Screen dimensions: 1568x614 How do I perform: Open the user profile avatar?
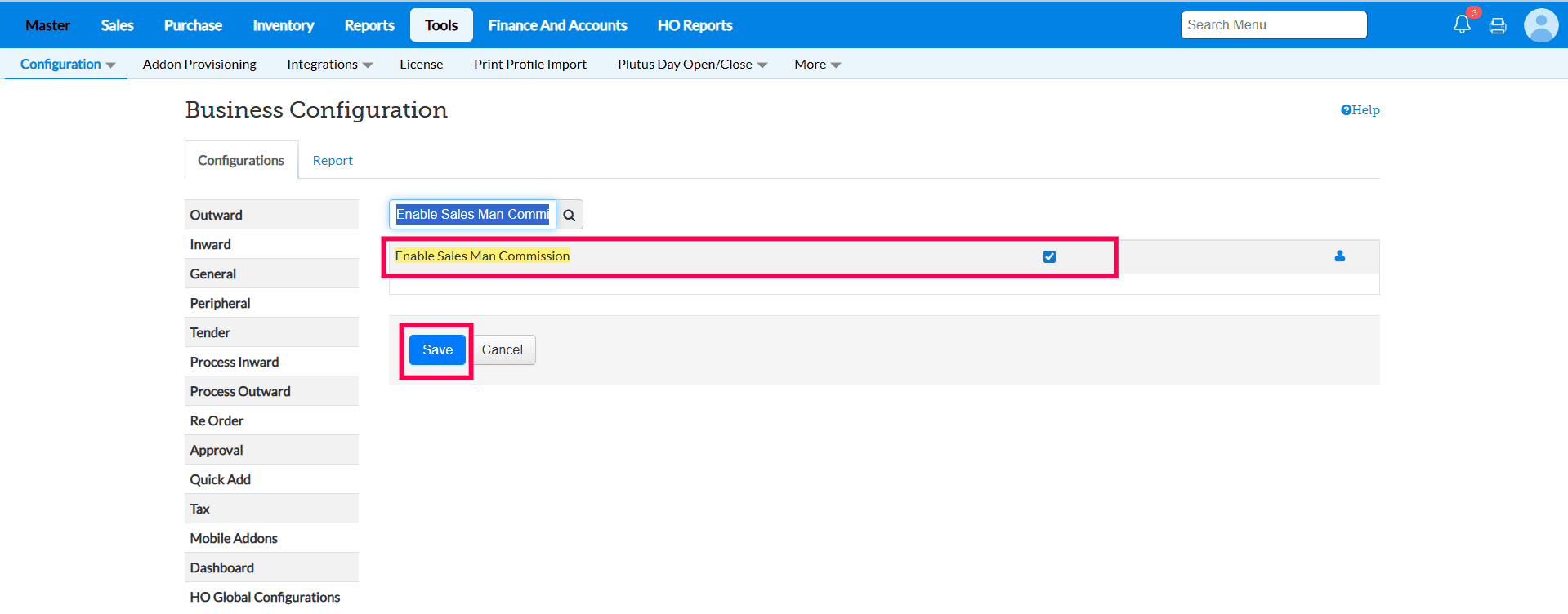pyautogui.click(x=1541, y=25)
